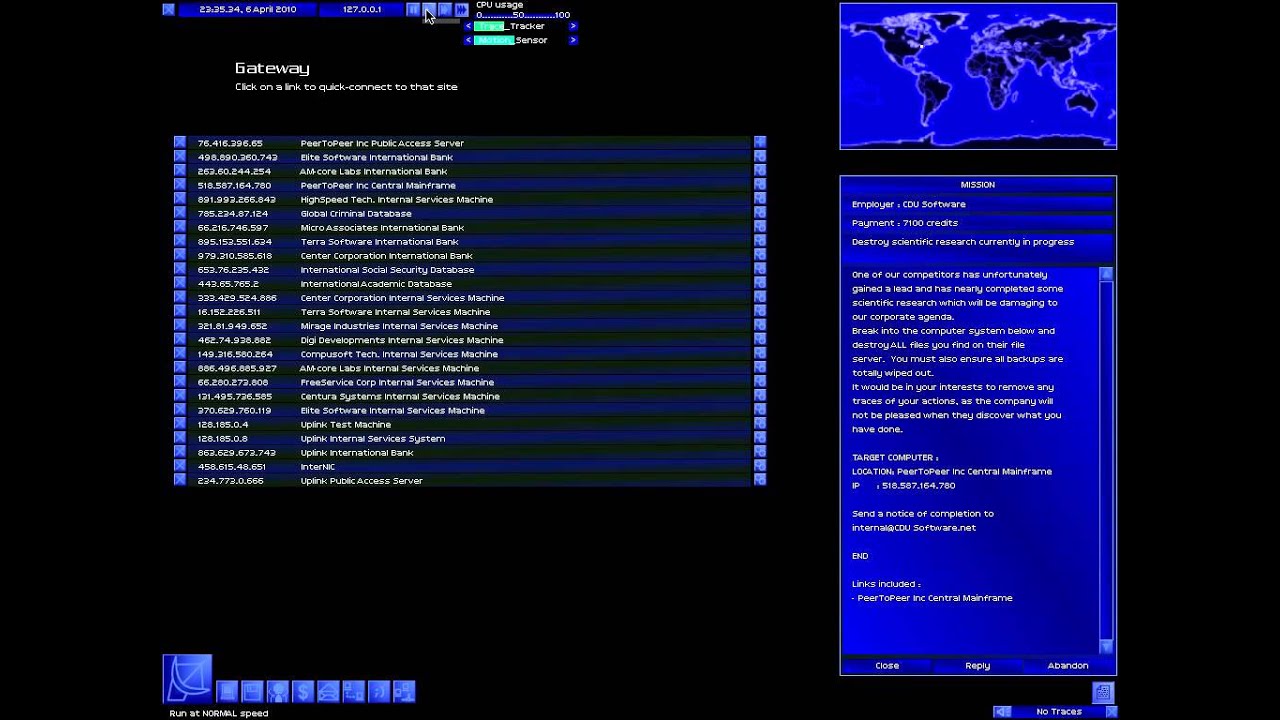The width and height of the screenshot is (1280, 720).
Task: Connect to Centura Systems Internal Services Machine
Action: 467,396
